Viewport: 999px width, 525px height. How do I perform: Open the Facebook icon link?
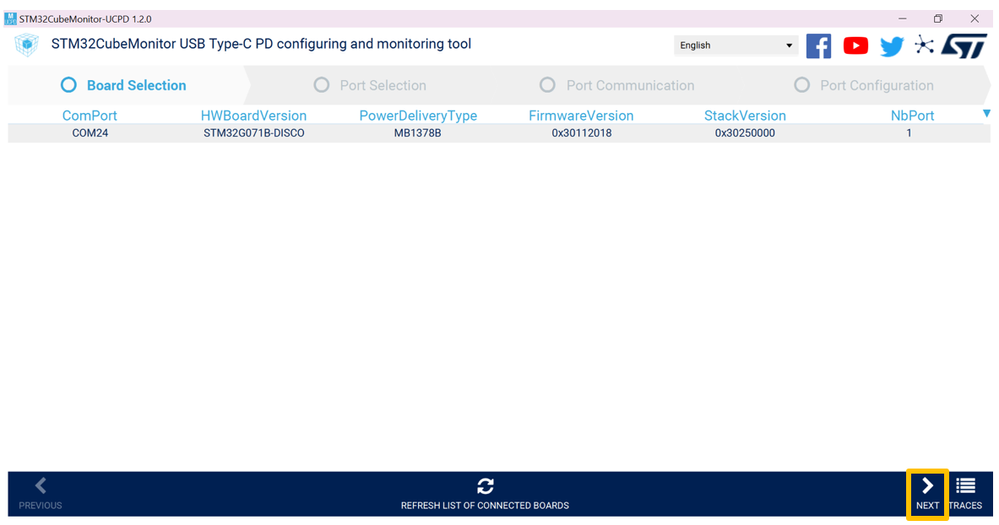[x=818, y=46]
